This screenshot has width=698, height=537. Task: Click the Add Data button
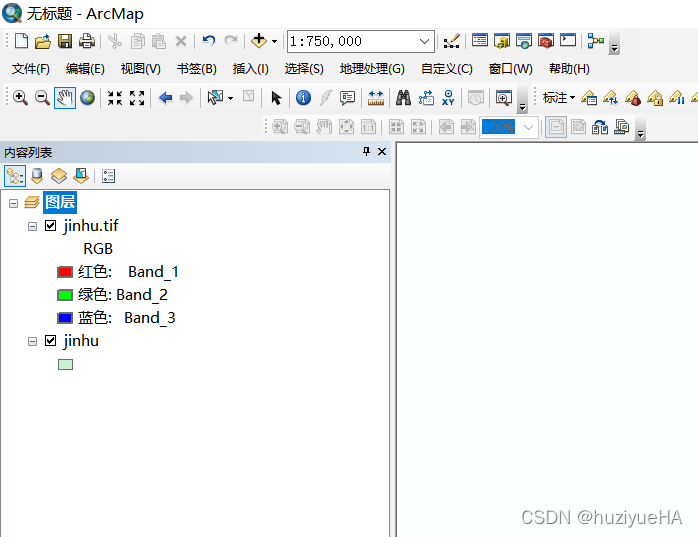pos(259,41)
